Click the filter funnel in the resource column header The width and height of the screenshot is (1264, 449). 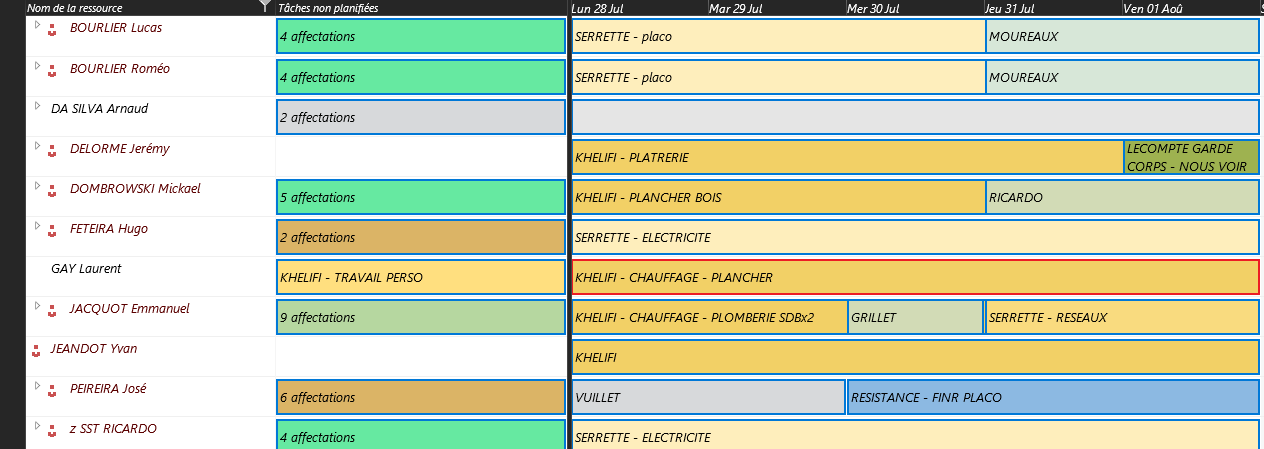pos(264,7)
